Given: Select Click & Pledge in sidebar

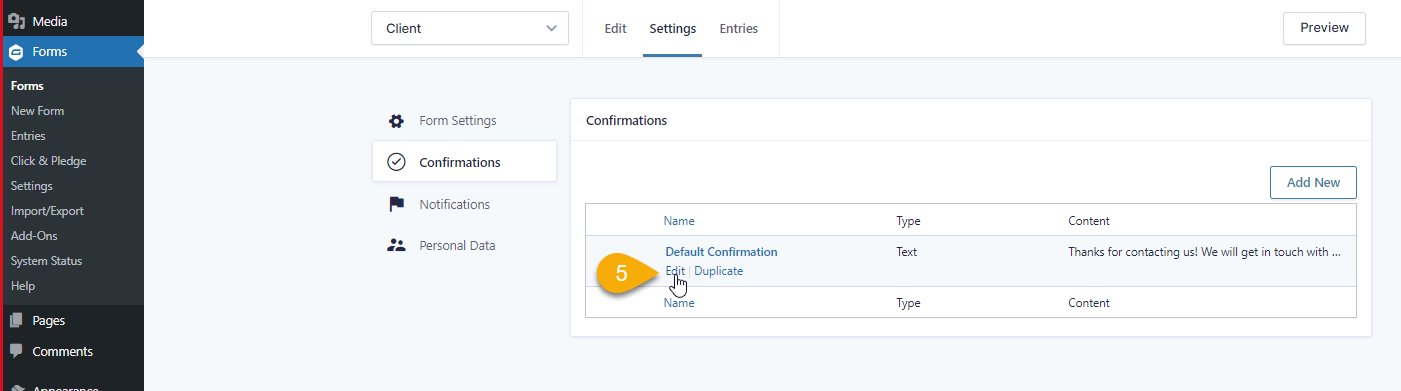Looking at the screenshot, I should click(x=48, y=161).
